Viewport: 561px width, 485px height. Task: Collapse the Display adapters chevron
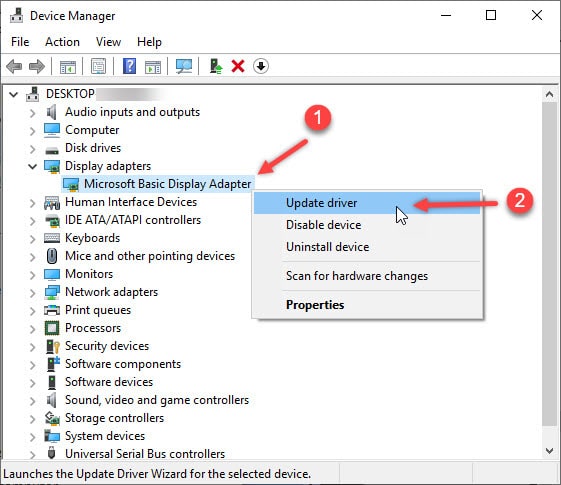coord(33,166)
